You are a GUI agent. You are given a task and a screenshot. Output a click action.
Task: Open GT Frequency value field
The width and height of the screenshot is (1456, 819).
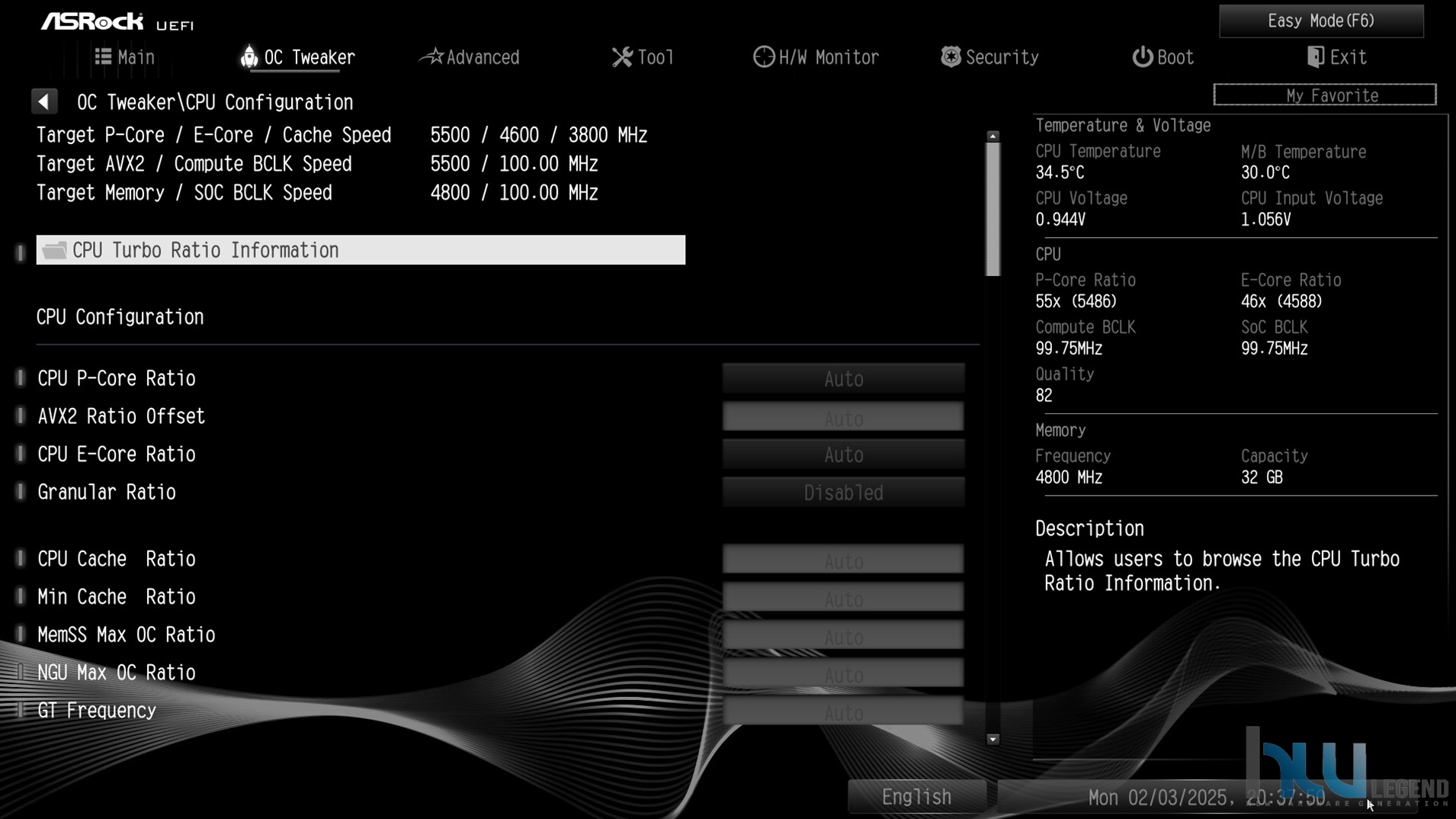click(843, 711)
